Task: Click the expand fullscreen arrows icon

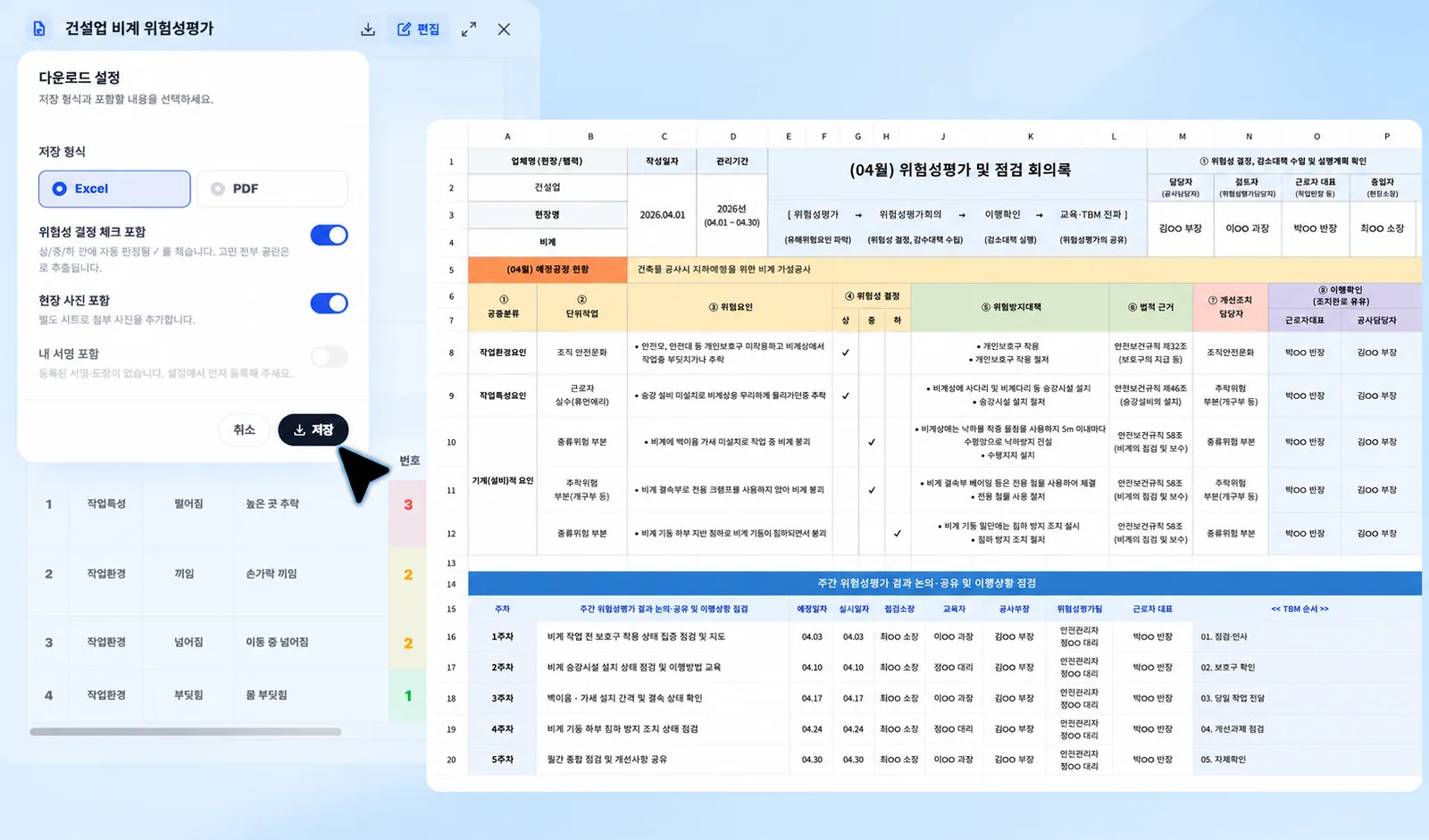Action: 469,29
